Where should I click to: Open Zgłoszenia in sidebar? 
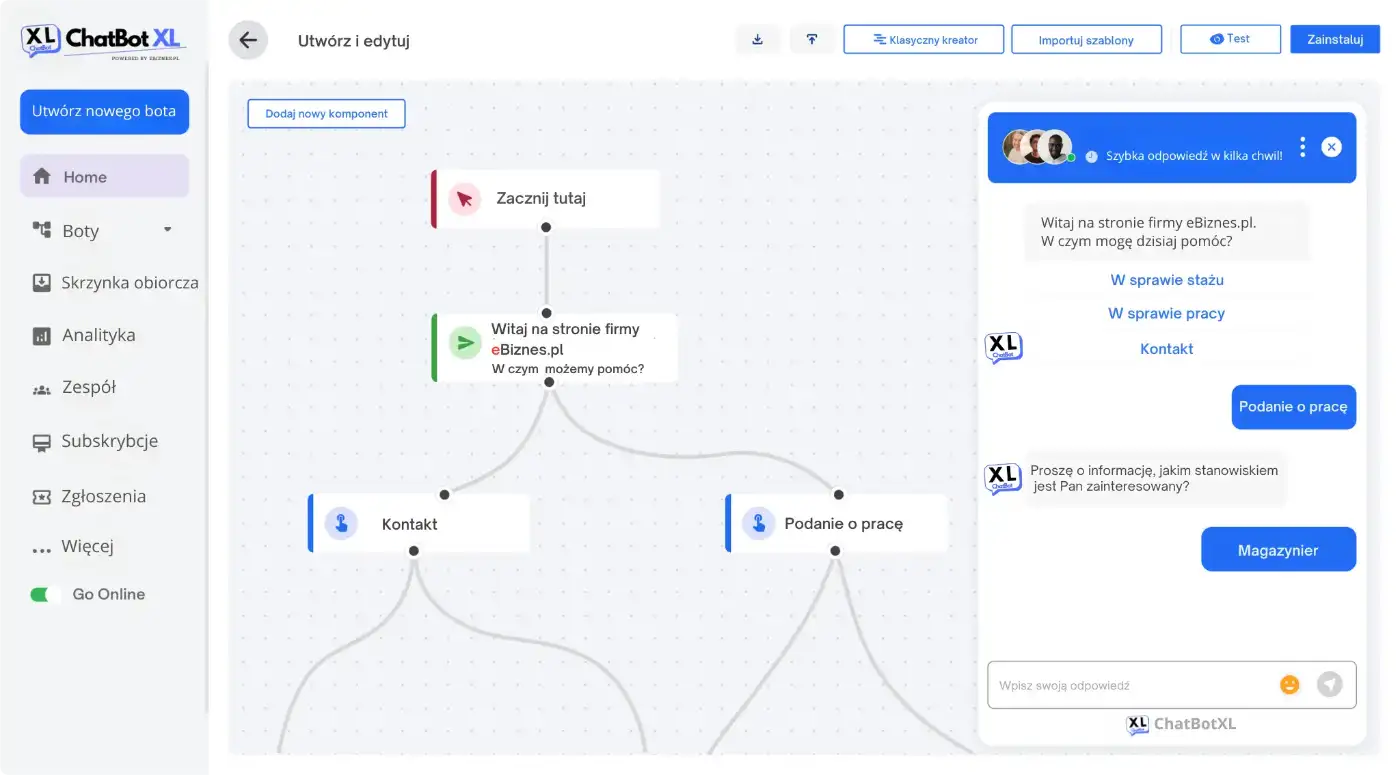tap(103, 496)
